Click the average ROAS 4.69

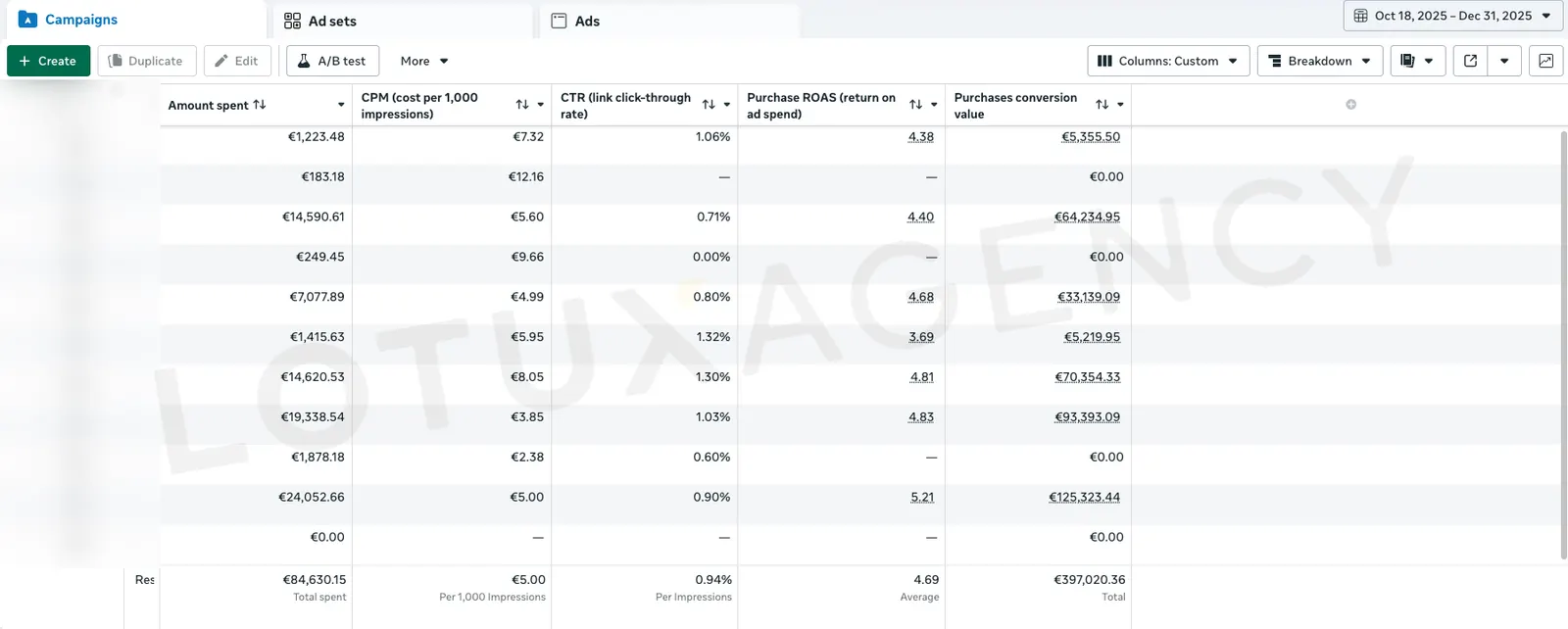(x=926, y=580)
